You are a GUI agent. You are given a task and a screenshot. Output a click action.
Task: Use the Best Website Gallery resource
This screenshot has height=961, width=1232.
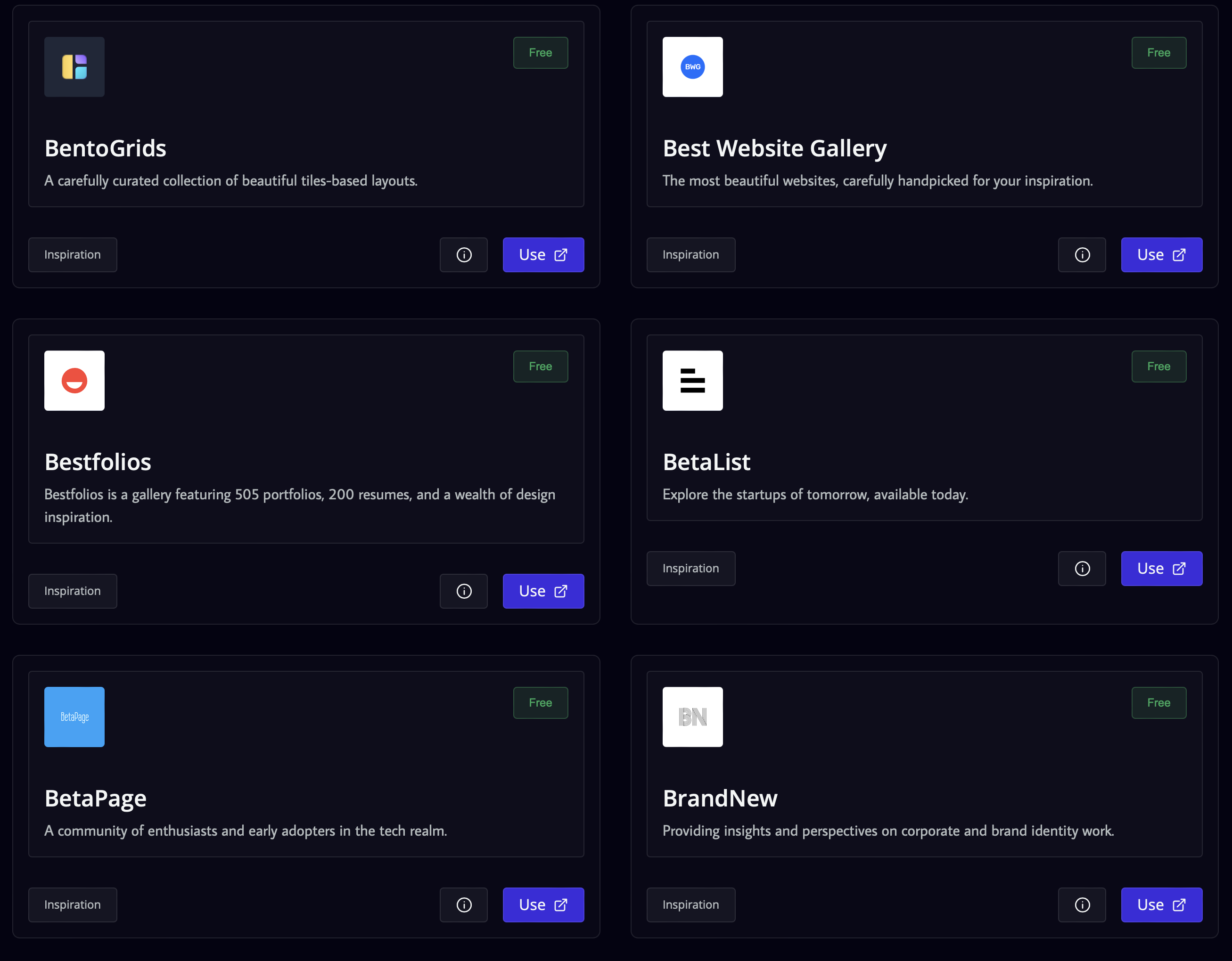point(1161,255)
